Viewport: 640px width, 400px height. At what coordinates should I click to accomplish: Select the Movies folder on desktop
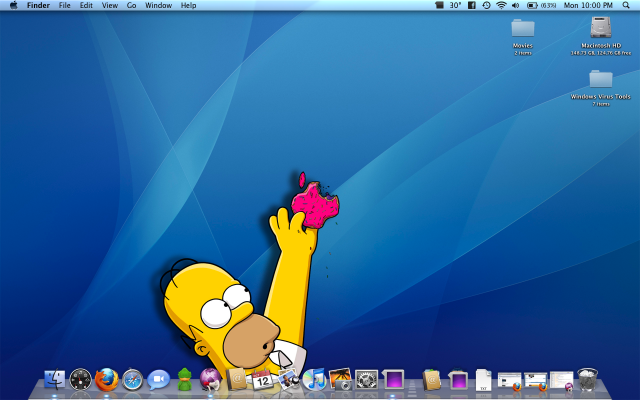523,29
